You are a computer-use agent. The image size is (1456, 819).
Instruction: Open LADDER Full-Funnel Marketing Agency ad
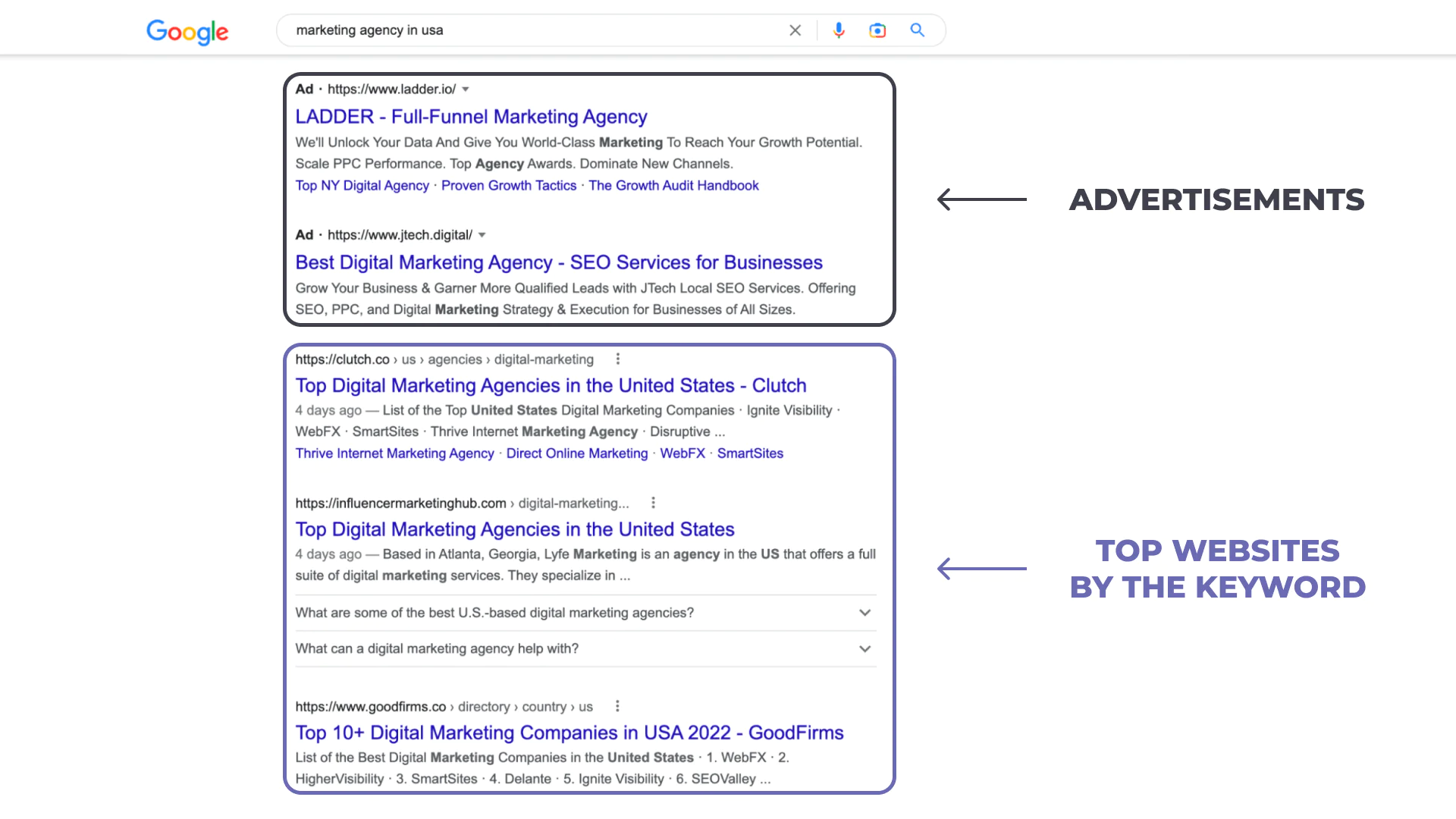point(471,117)
